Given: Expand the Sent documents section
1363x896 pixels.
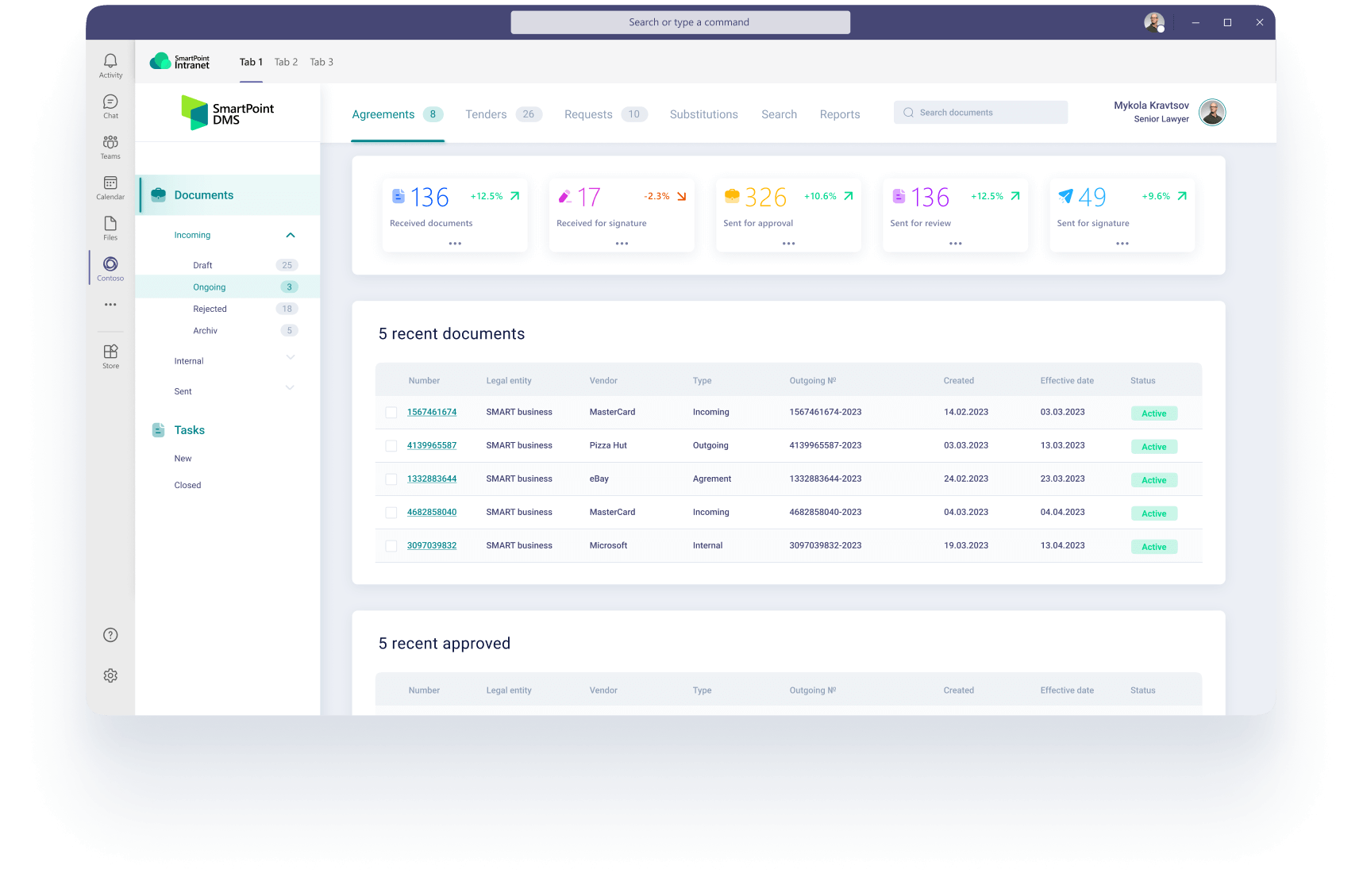Looking at the screenshot, I should pyautogui.click(x=291, y=388).
